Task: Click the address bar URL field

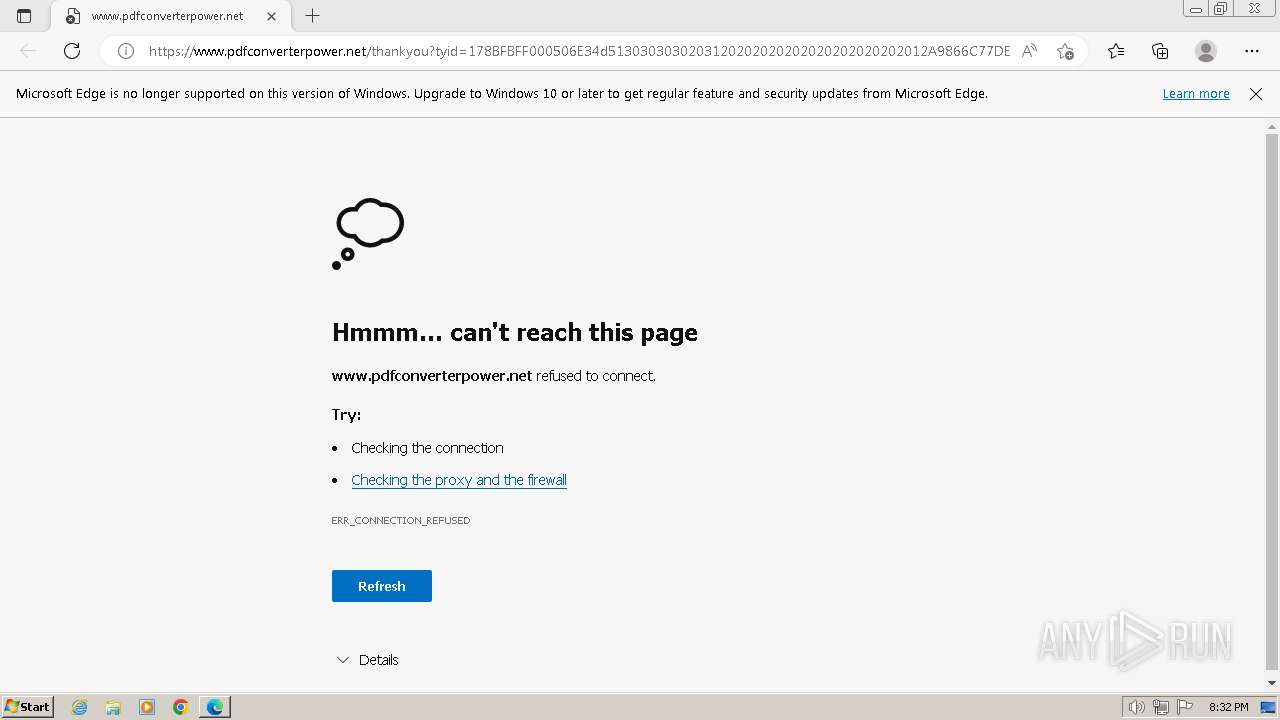Action: [579, 51]
